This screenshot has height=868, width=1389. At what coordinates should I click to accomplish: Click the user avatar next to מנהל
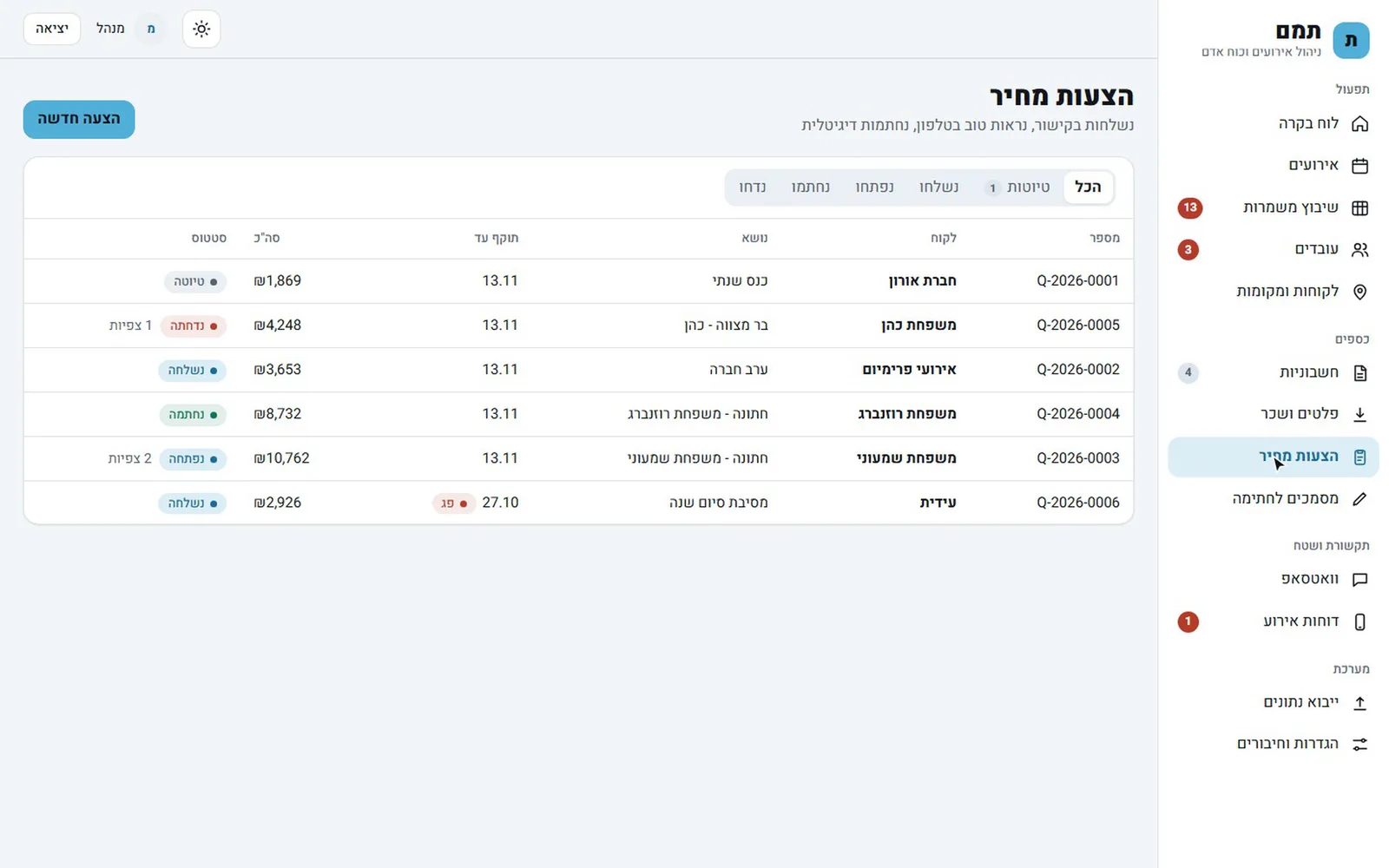[151, 29]
